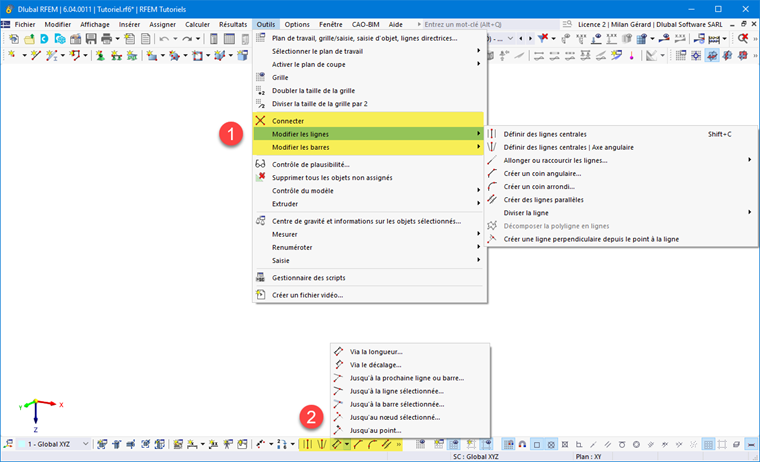Click the pink plumb load icon
The width and height of the screenshot is (760, 462).
pyautogui.click(x=632, y=56)
